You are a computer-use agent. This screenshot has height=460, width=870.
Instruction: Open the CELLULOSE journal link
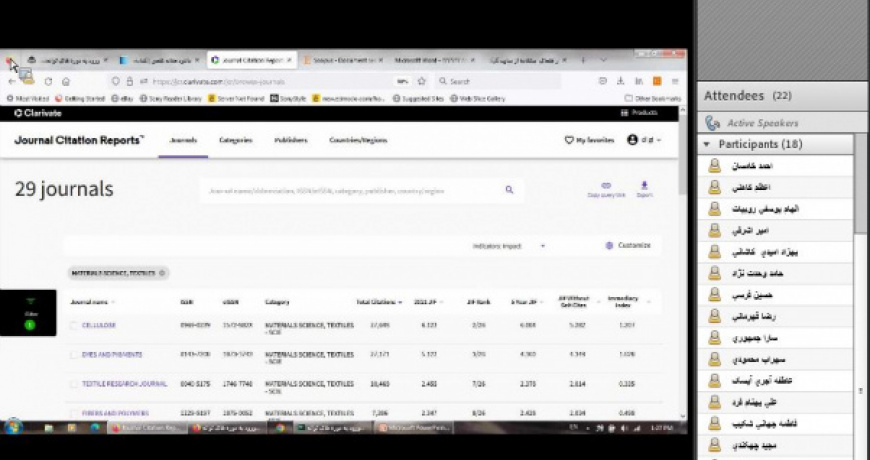pos(99,325)
